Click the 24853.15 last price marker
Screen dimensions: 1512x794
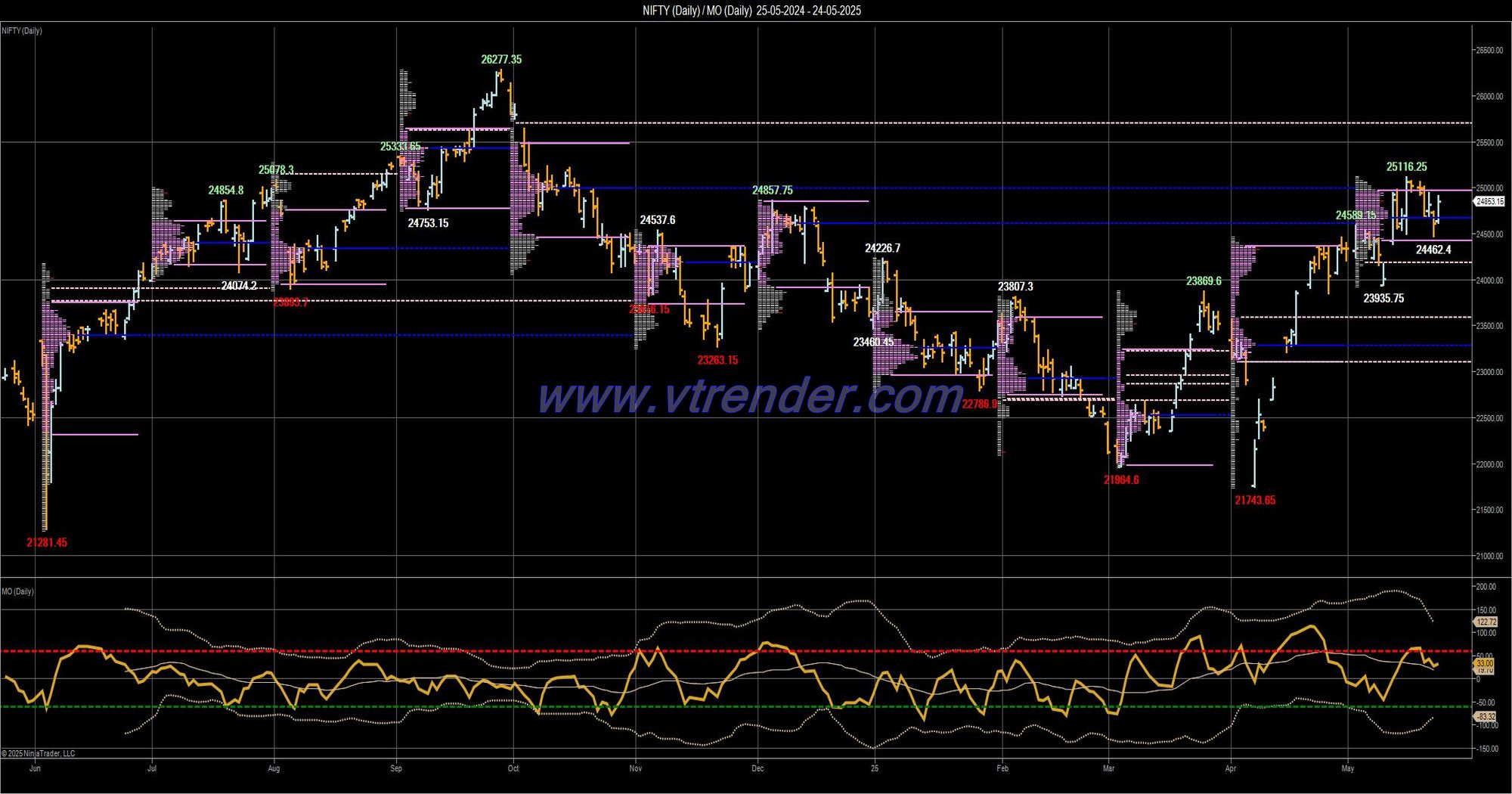(x=1489, y=202)
